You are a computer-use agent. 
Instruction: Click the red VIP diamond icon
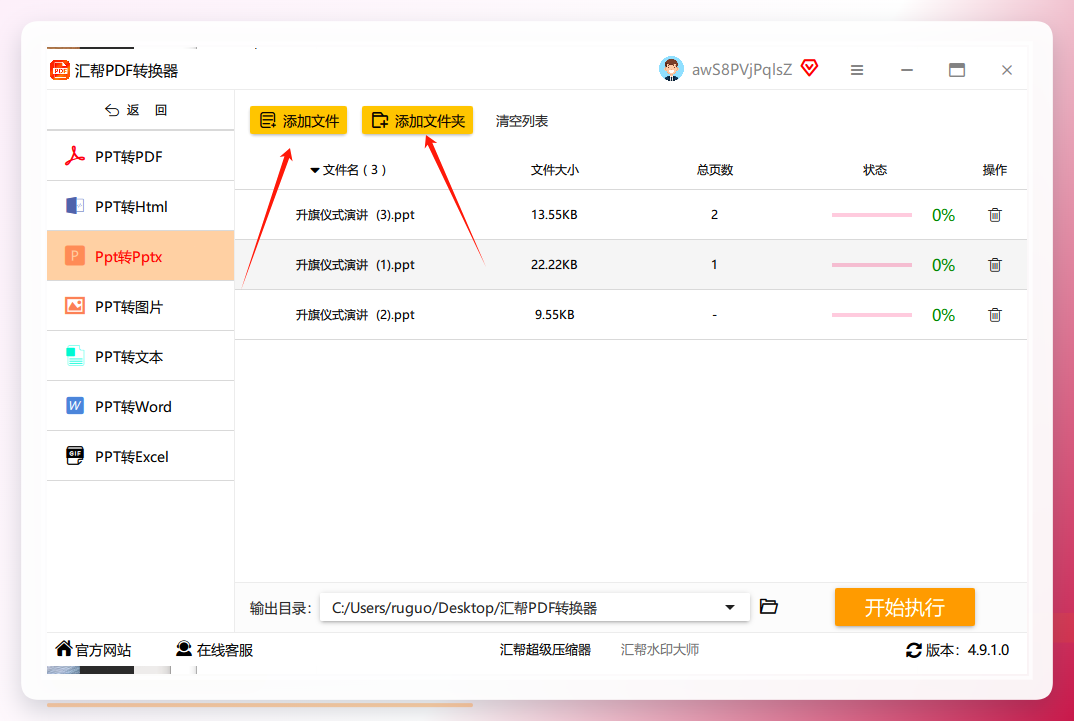(x=810, y=68)
